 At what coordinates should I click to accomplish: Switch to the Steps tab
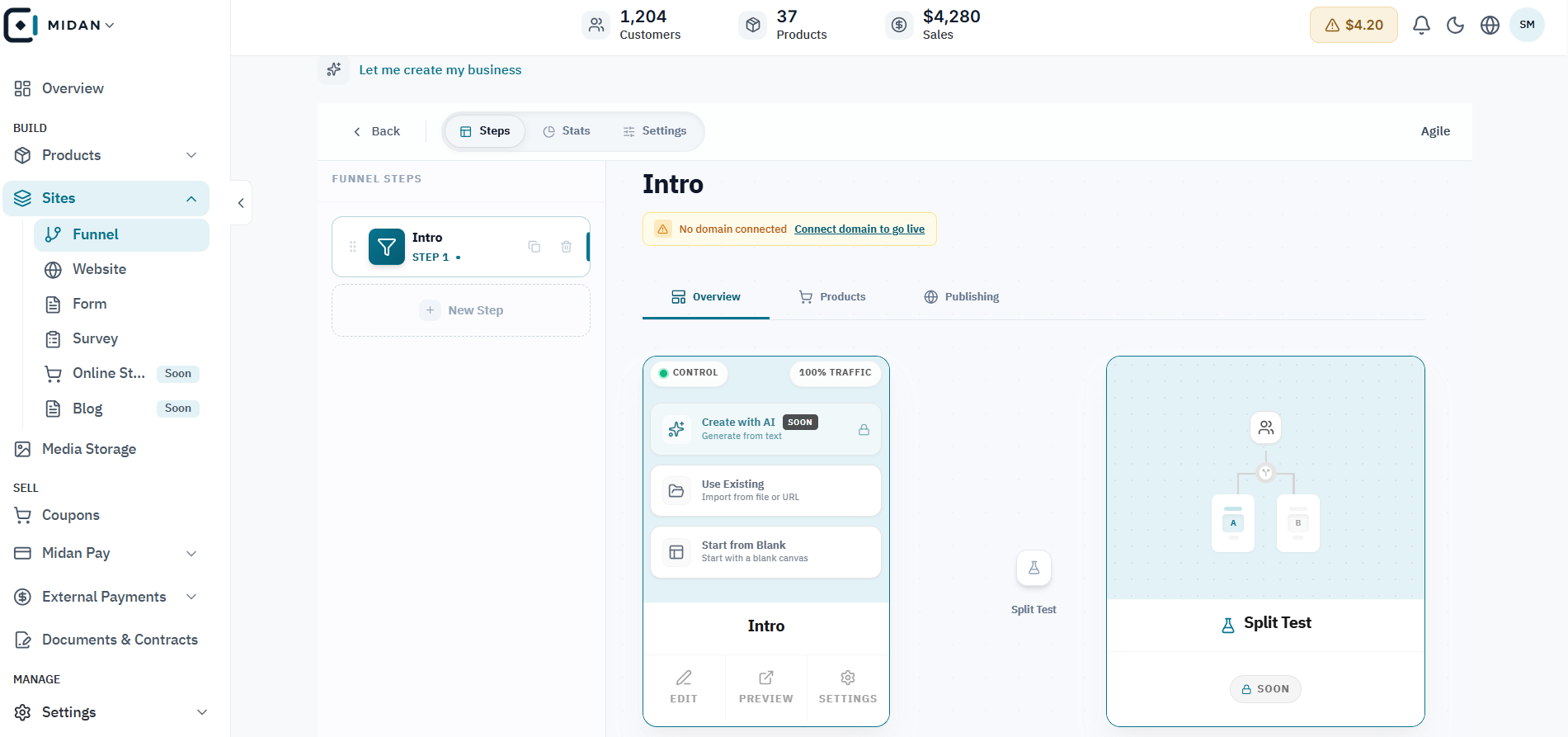click(x=485, y=131)
